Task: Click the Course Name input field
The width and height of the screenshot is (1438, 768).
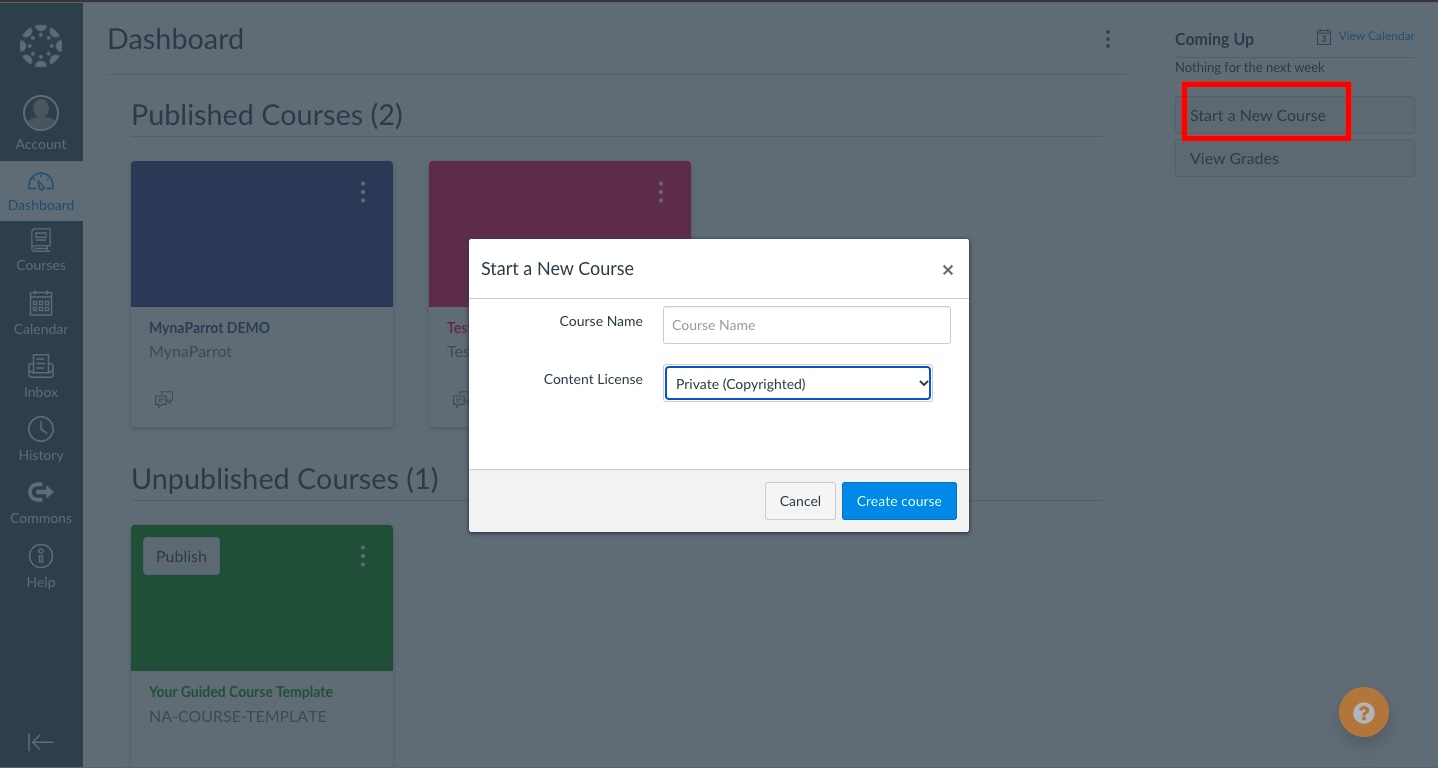Action: click(807, 325)
